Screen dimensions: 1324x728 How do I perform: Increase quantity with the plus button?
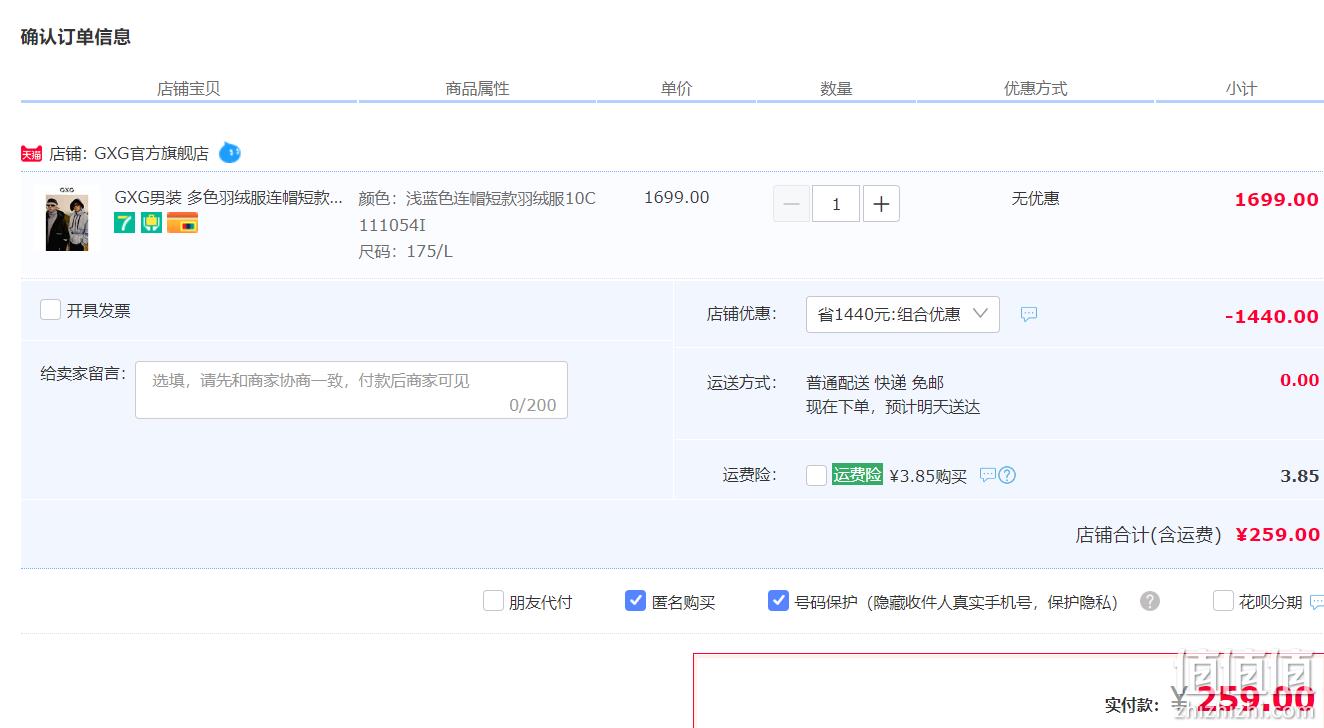[x=881, y=204]
